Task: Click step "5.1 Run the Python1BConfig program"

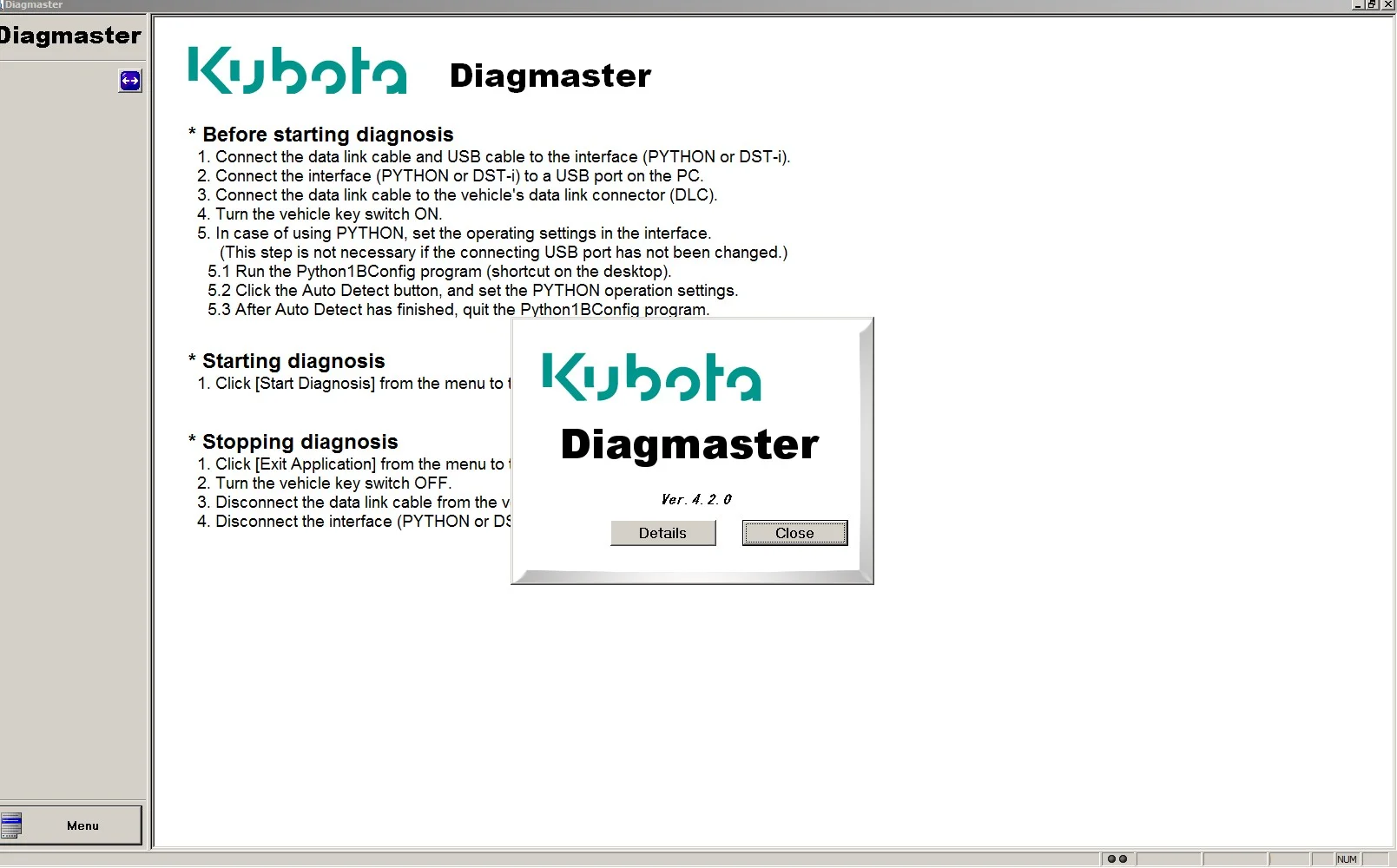Action: [439, 272]
